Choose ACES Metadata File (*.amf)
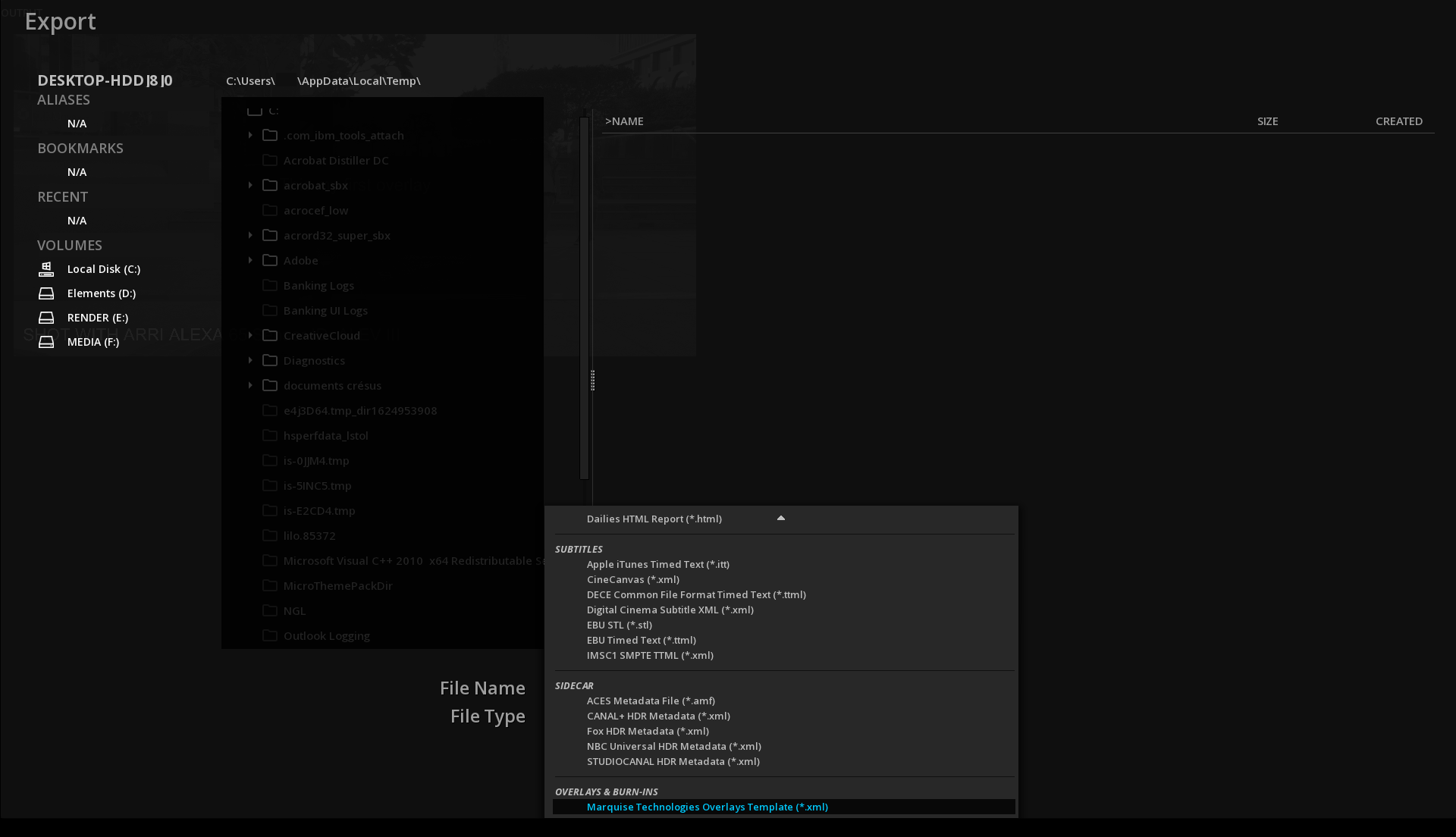The height and width of the screenshot is (837, 1456). point(650,701)
